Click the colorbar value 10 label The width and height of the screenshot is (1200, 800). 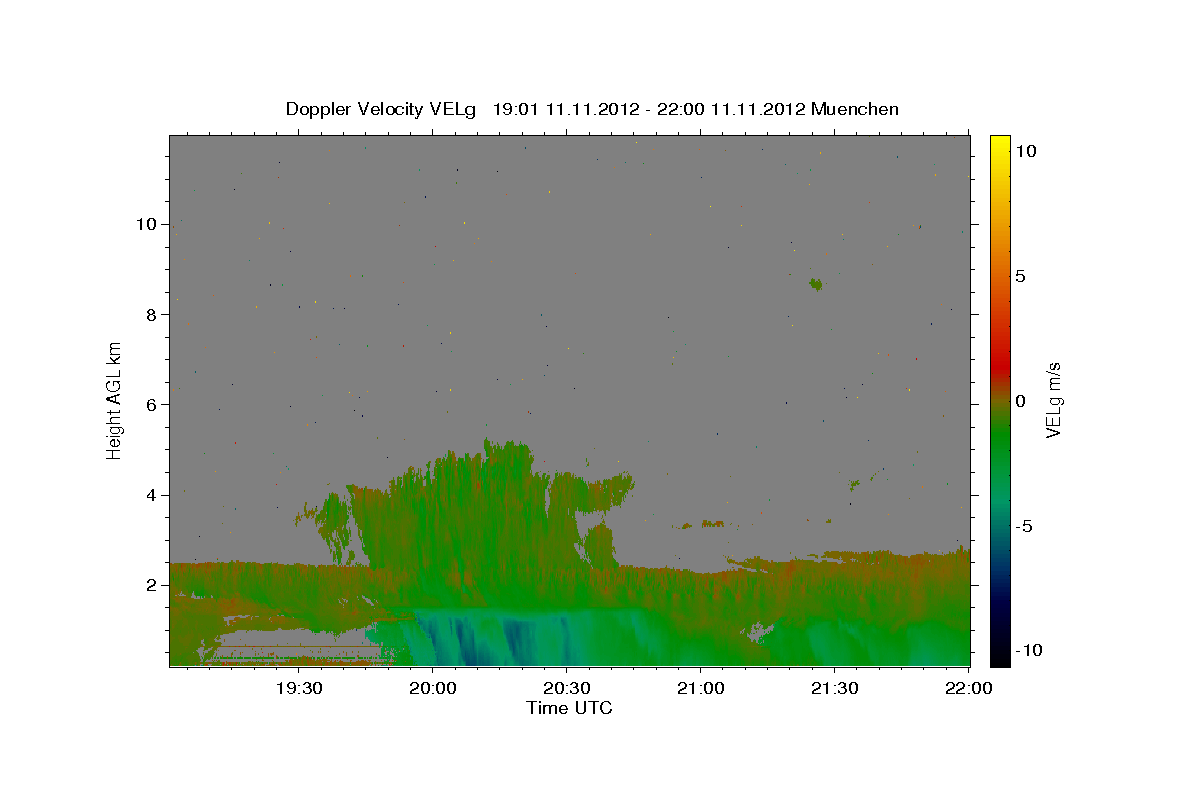point(1027,151)
